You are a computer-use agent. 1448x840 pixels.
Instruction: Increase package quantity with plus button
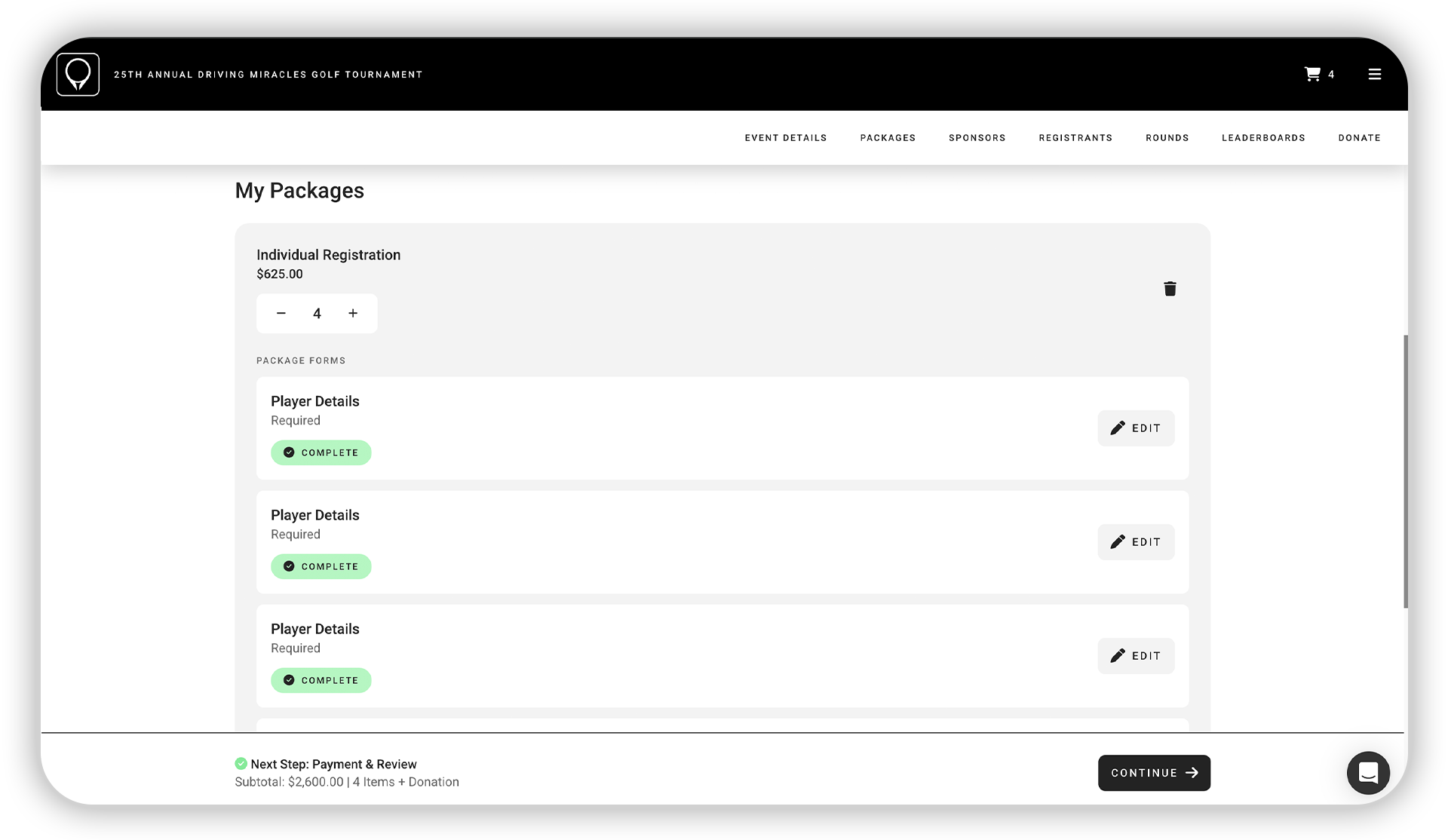352,313
